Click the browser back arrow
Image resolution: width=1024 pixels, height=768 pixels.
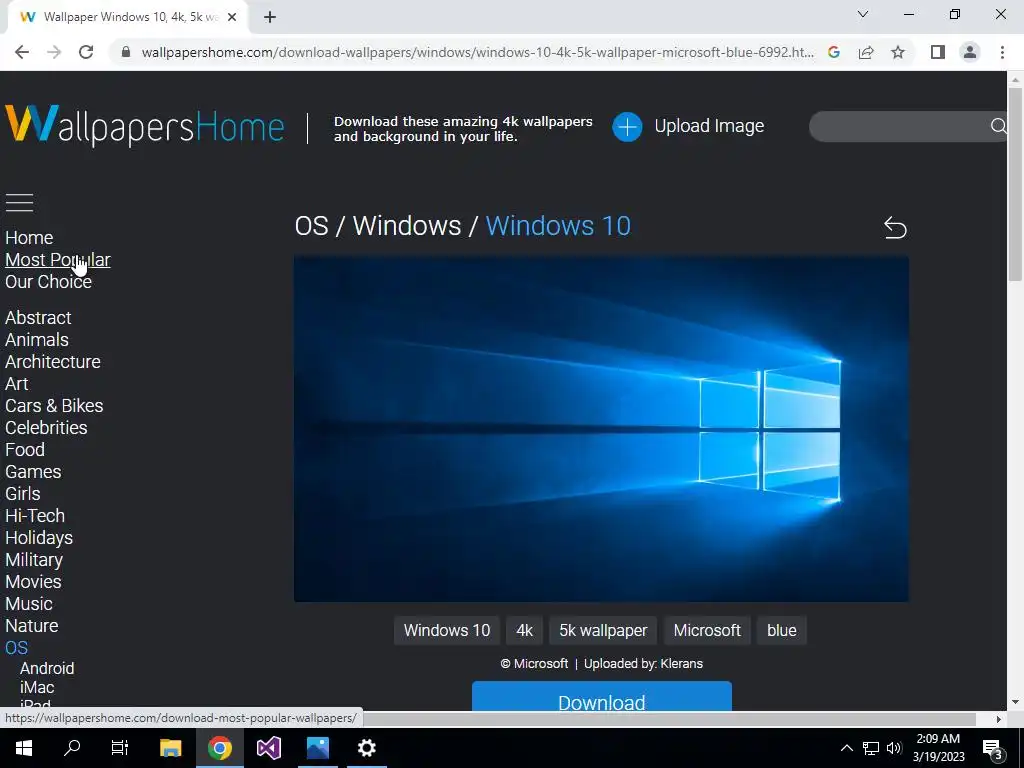[22, 52]
